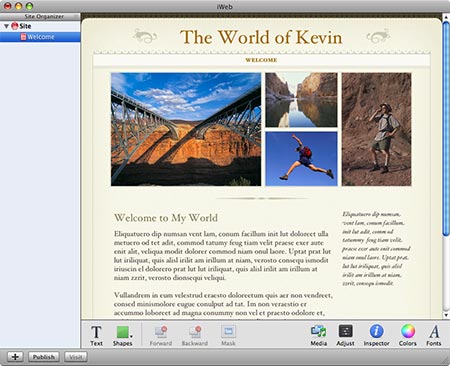The width and height of the screenshot is (450, 366).
Task: Click the green zoom window button
Action: 29,6
